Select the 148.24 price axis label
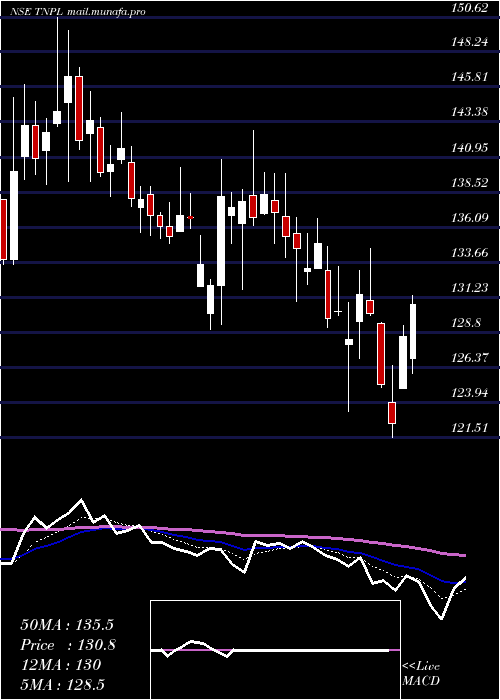 point(469,42)
